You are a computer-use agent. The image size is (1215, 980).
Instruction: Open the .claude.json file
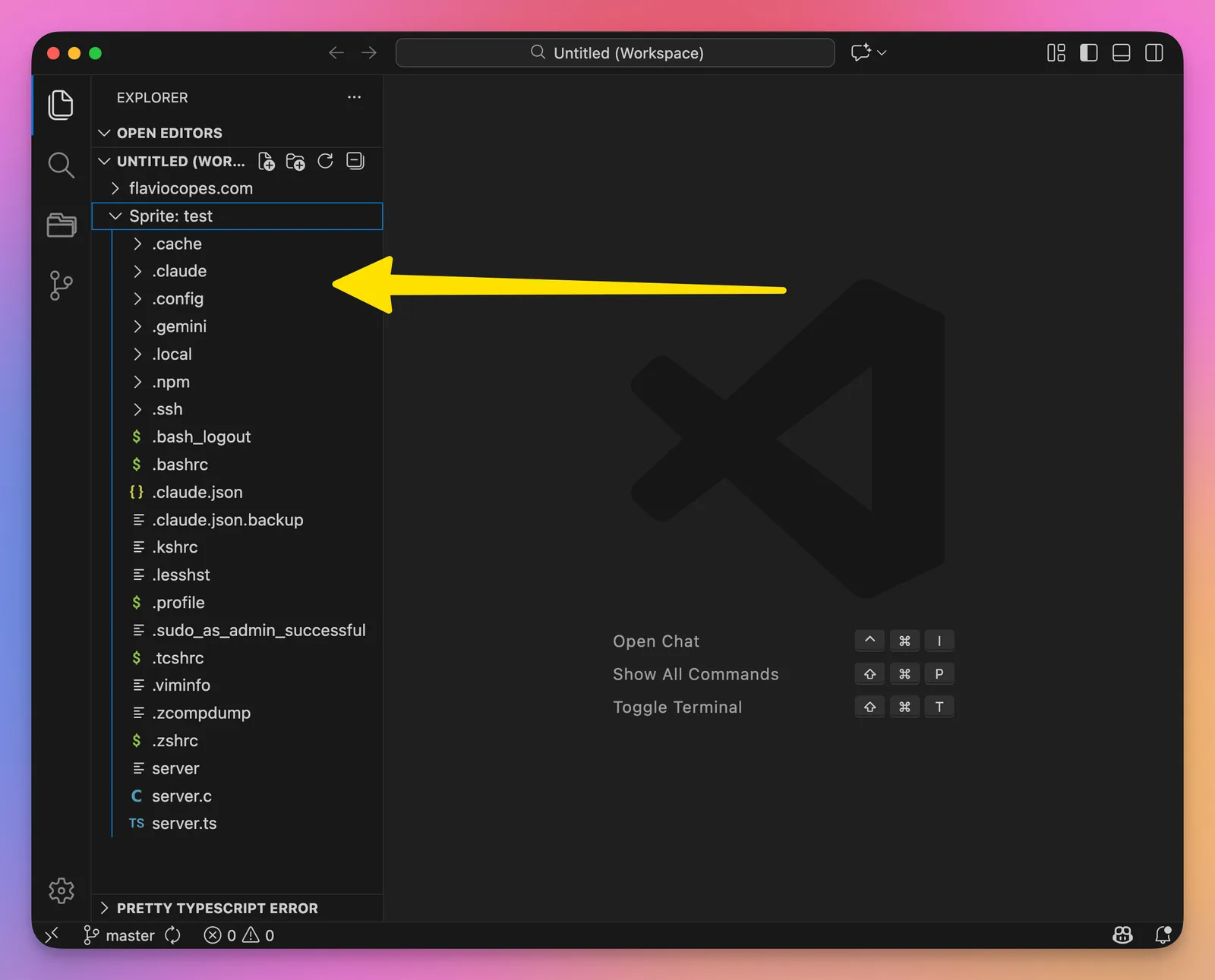coord(237,492)
